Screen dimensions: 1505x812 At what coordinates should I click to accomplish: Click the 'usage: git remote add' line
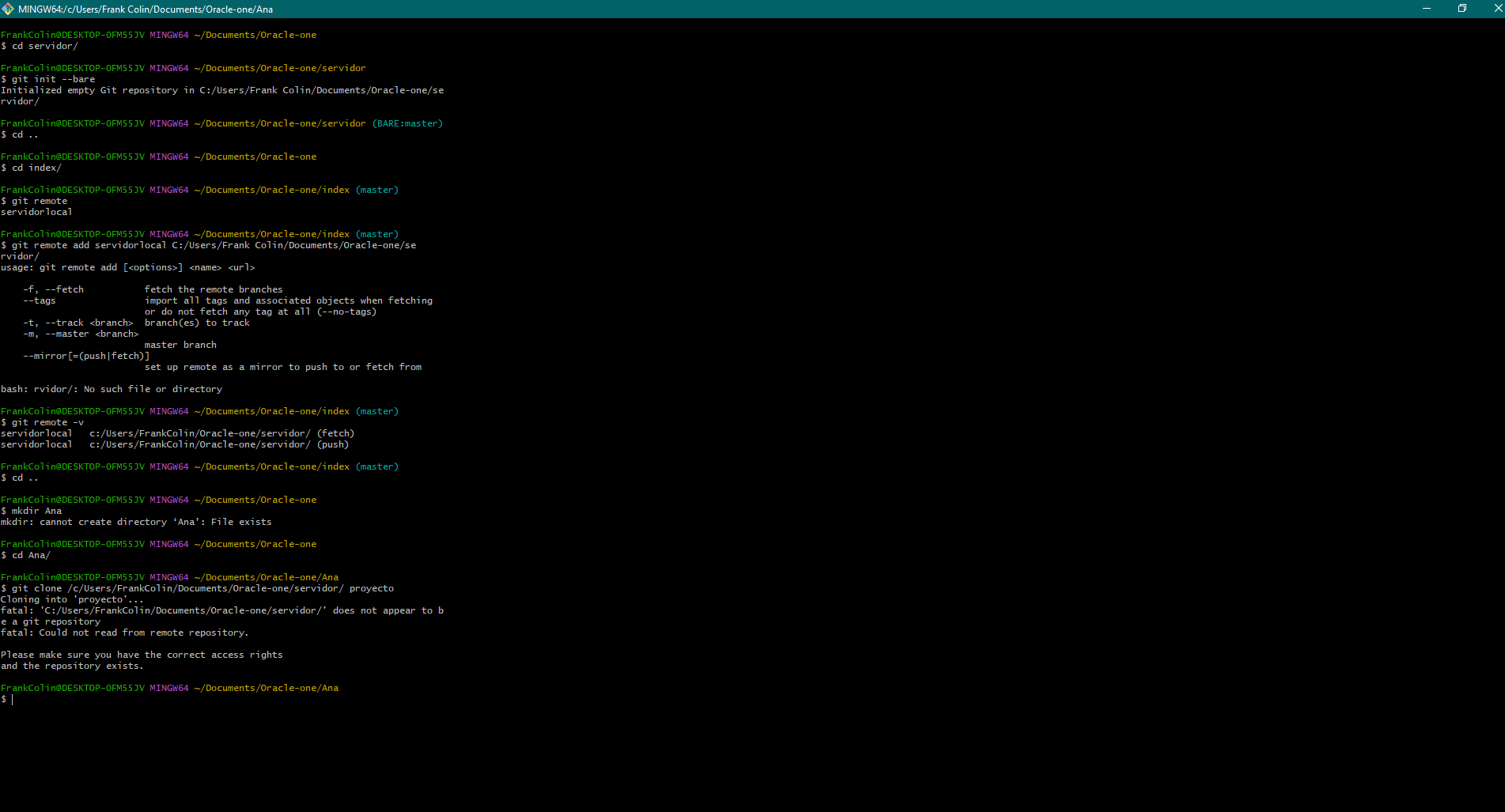pyautogui.click(x=128, y=267)
